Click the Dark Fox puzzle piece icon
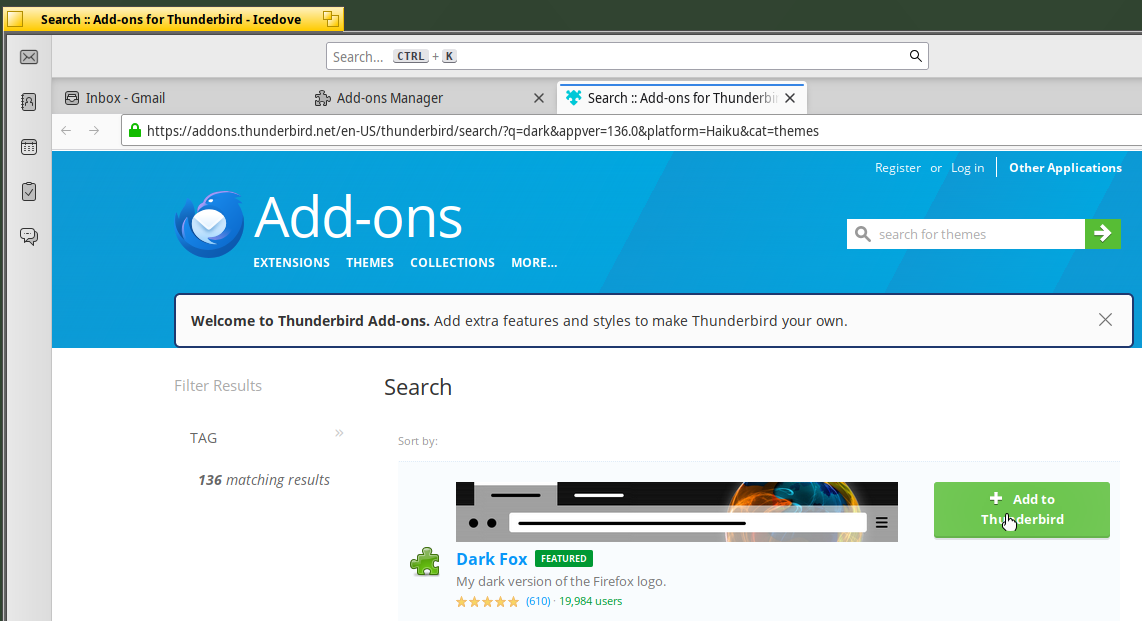Image resolution: width=1142 pixels, height=621 pixels. [x=425, y=562]
